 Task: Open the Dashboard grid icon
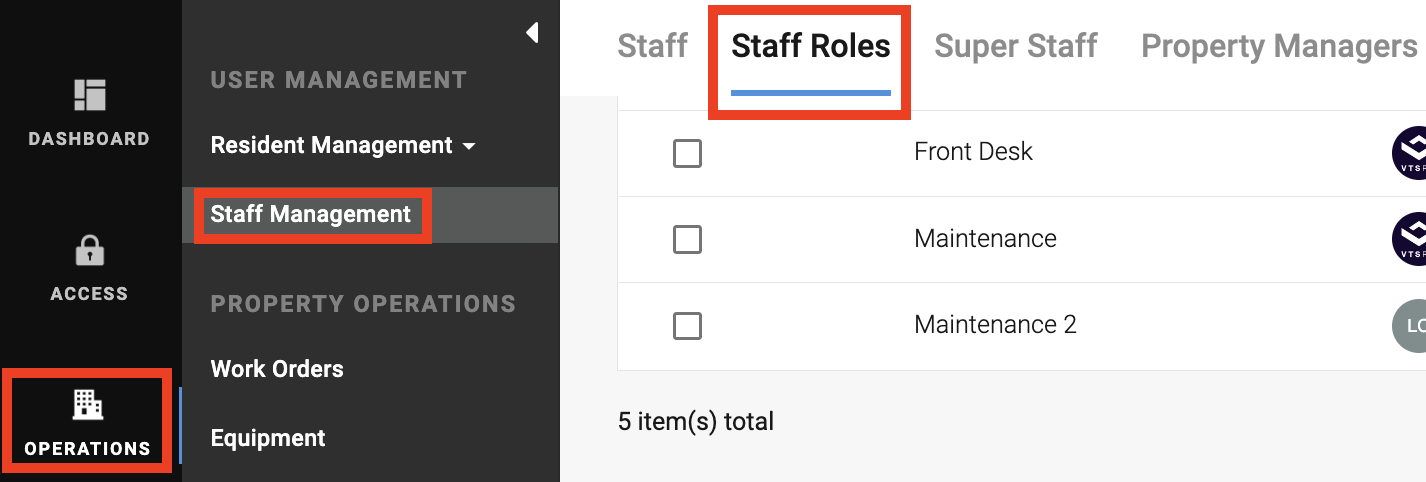89,95
